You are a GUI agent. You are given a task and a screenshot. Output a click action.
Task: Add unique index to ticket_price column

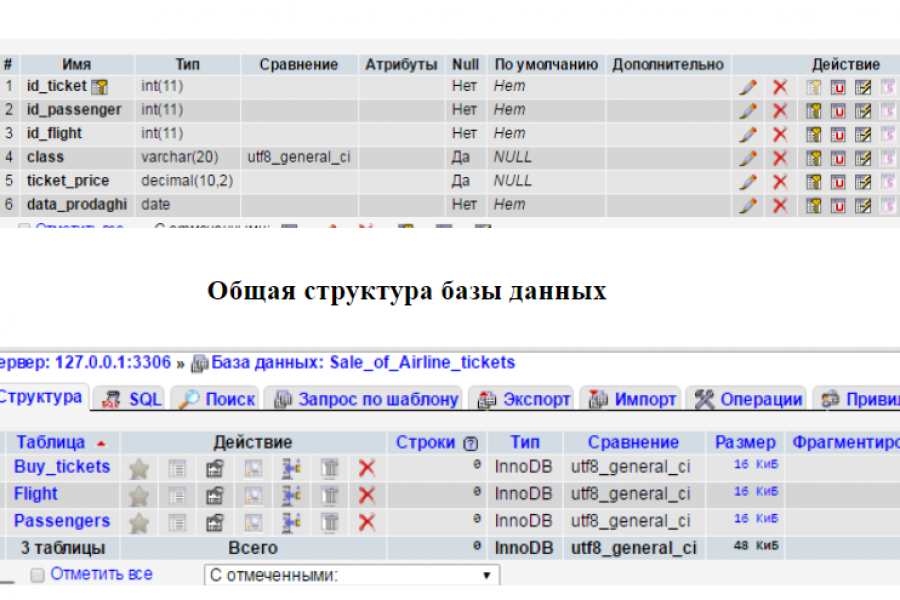click(x=838, y=182)
